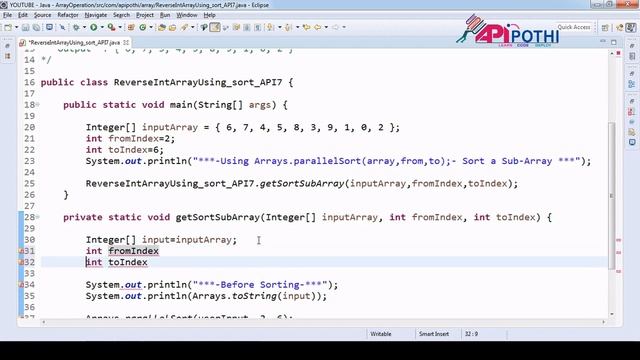Save the current Java file
Image resolution: width=640 pixels, height=360 pixels.
click(x=25, y=27)
